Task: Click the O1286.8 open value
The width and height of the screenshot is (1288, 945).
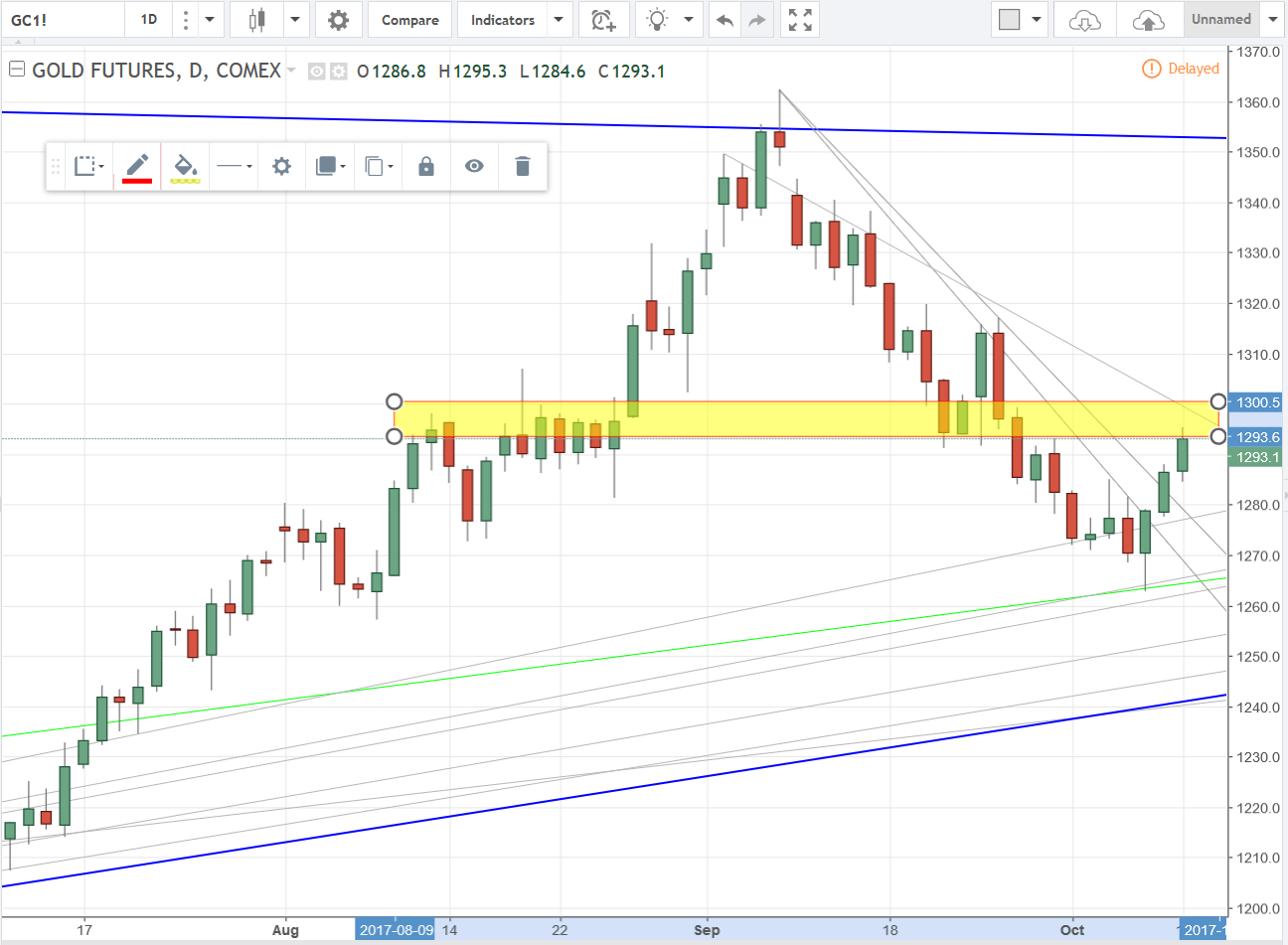Action: [392, 72]
